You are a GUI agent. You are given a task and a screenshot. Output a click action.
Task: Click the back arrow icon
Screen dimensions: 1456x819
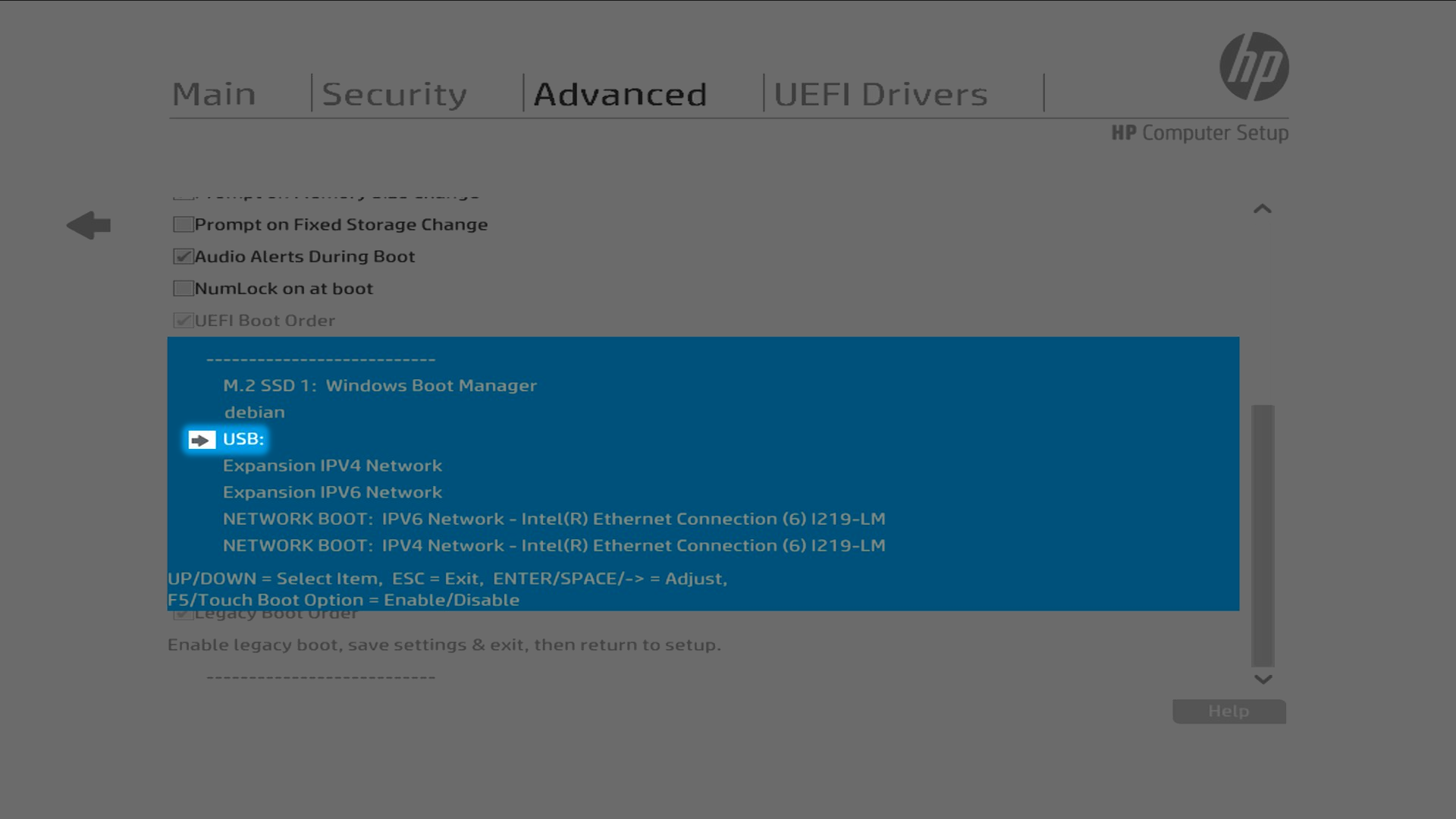tap(89, 225)
